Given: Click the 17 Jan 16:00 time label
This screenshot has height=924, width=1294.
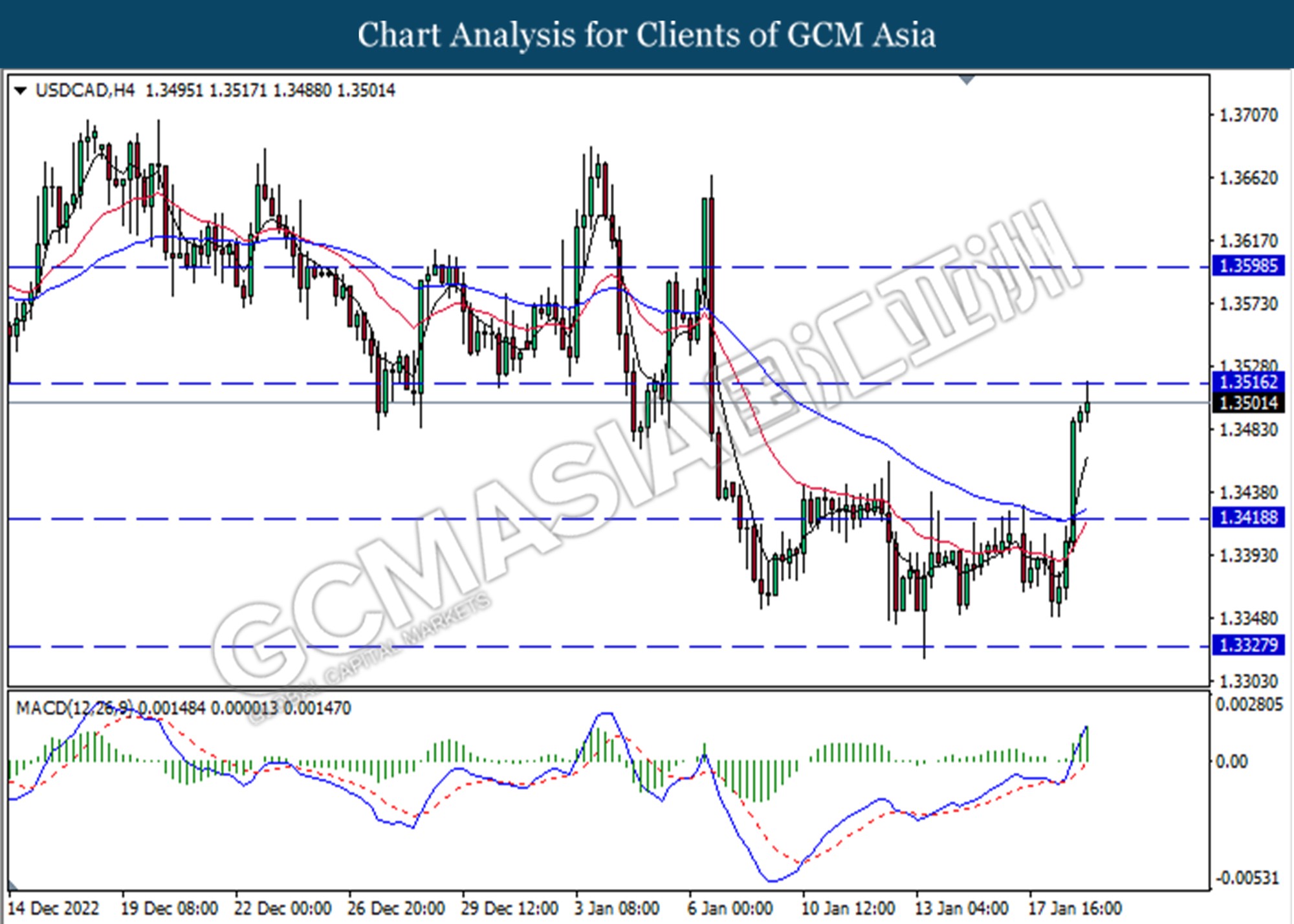Looking at the screenshot, I should tap(1075, 908).
